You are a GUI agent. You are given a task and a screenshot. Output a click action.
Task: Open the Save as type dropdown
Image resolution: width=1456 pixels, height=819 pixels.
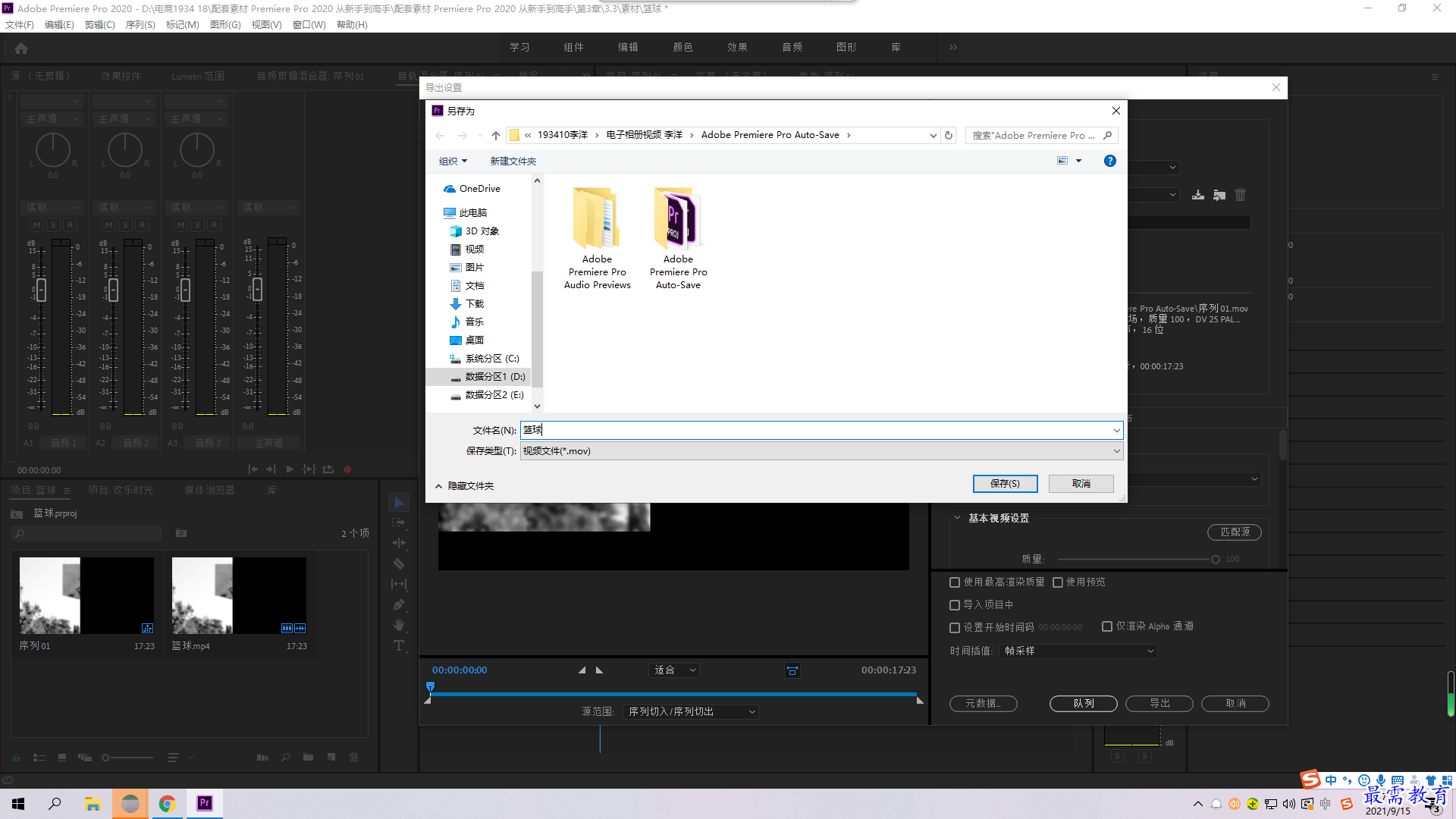pos(1116,451)
